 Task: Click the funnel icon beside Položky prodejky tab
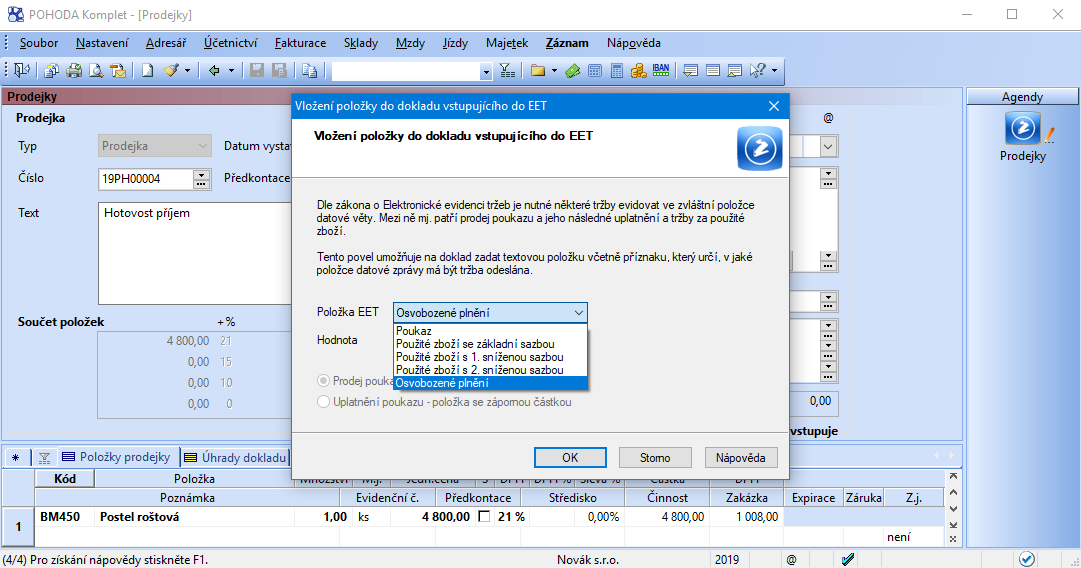(44, 458)
